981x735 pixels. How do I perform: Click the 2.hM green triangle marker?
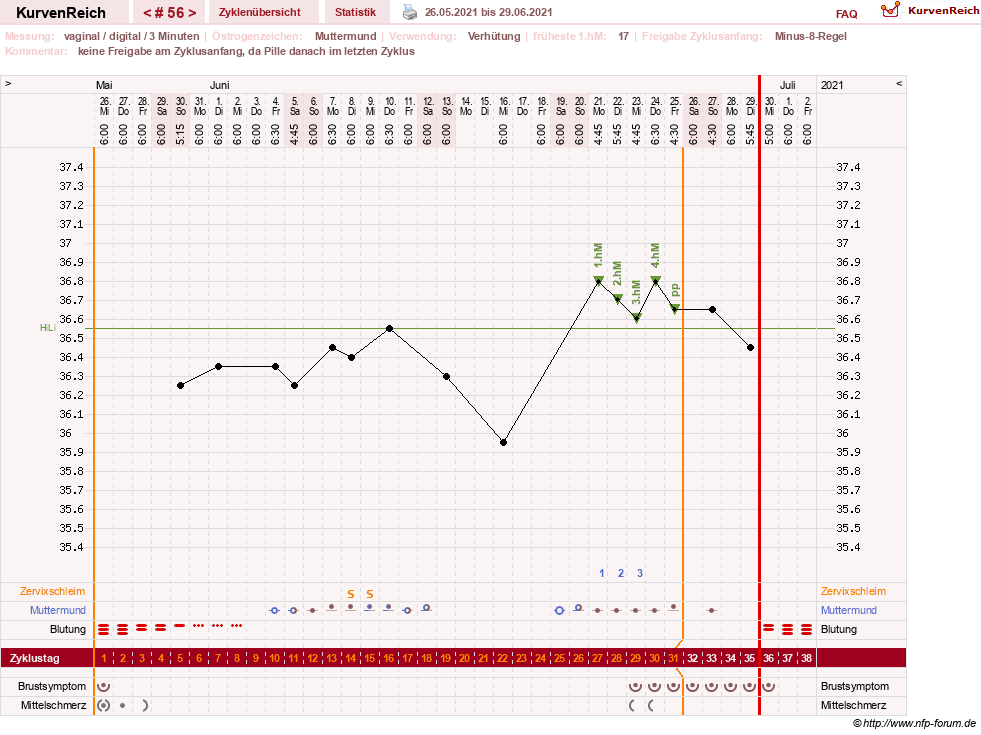tap(618, 298)
